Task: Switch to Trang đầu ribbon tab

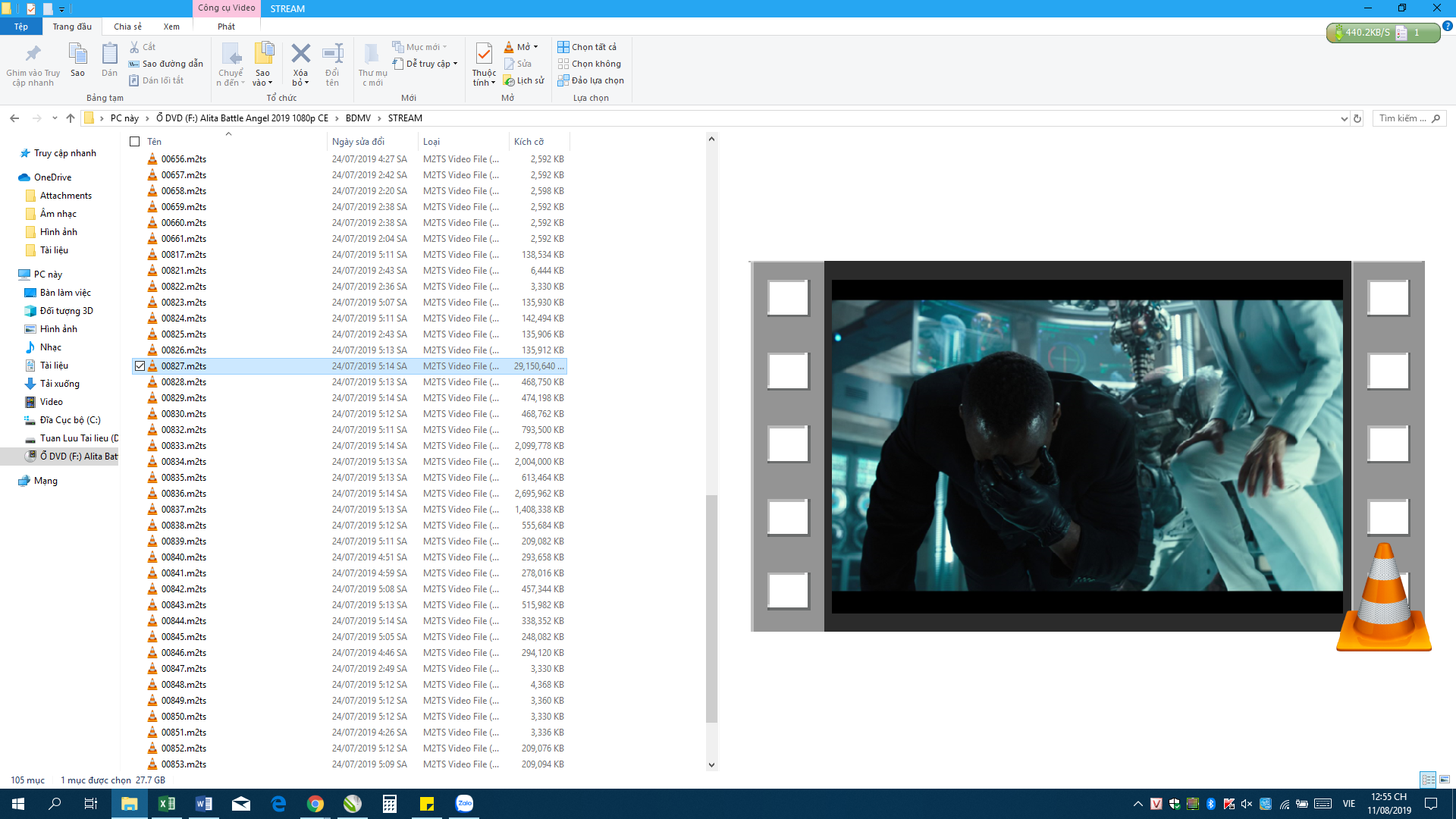Action: pyautogui.click(x=72, y=27)
